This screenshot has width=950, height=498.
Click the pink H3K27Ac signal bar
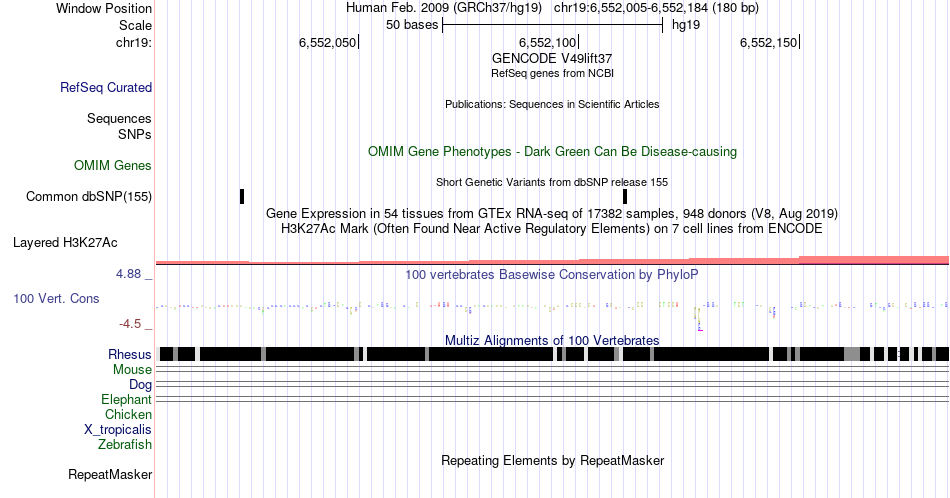552,261
